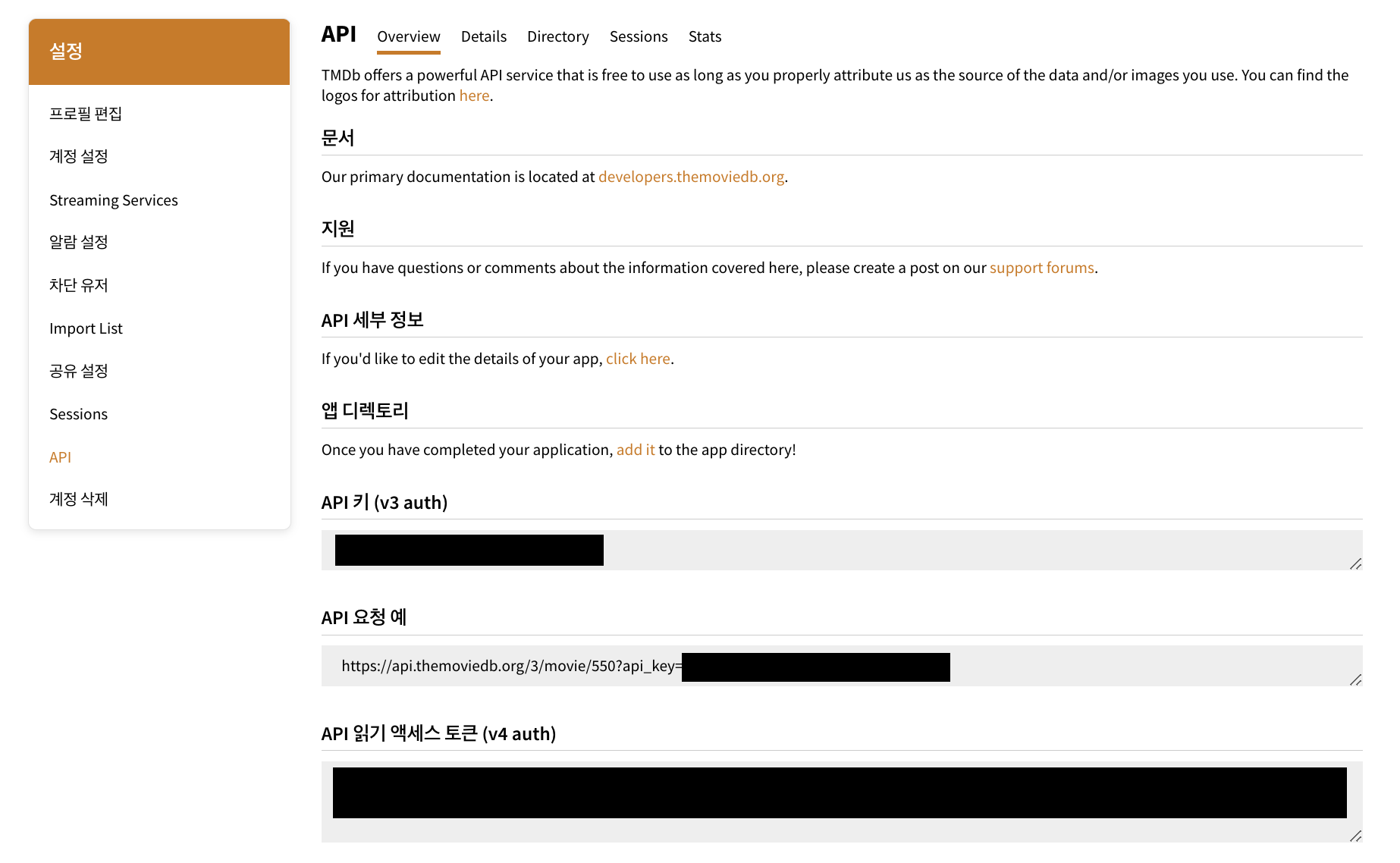This screenshot has height=863, width=1400.
Task: Follow the 'click here' app details link
Action: click(x=638, y=359)
